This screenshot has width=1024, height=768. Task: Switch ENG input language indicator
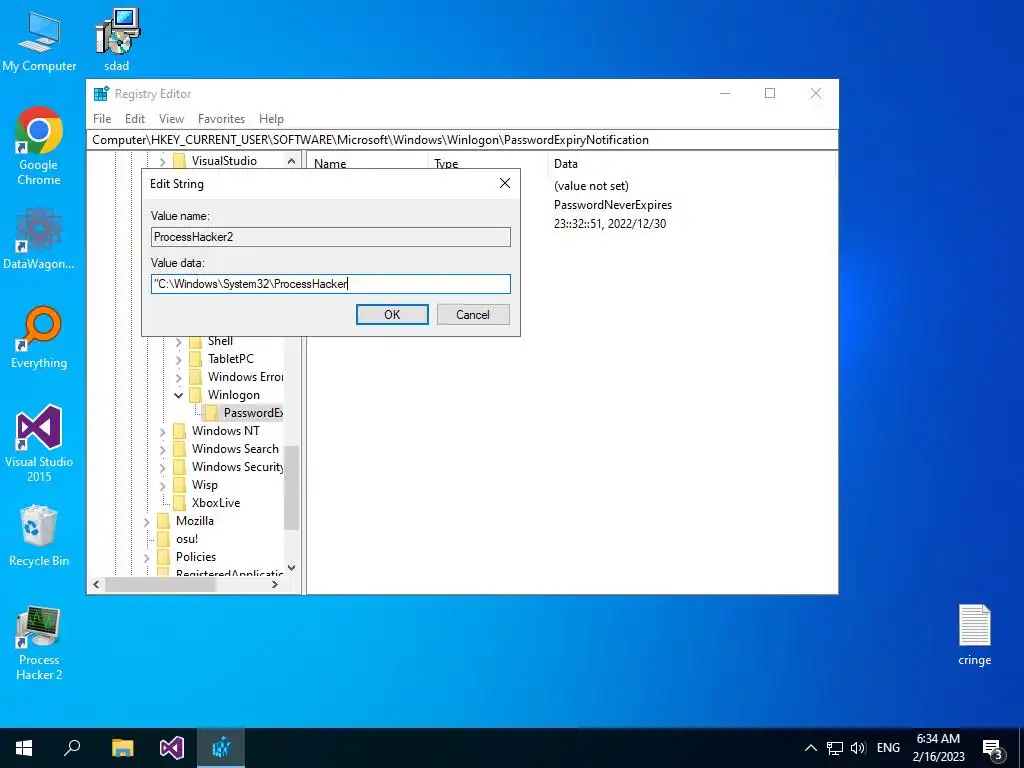(x=888, y=748)
